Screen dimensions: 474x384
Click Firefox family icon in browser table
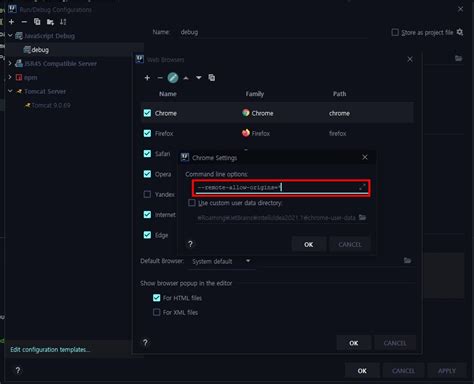tap(246, 133)
